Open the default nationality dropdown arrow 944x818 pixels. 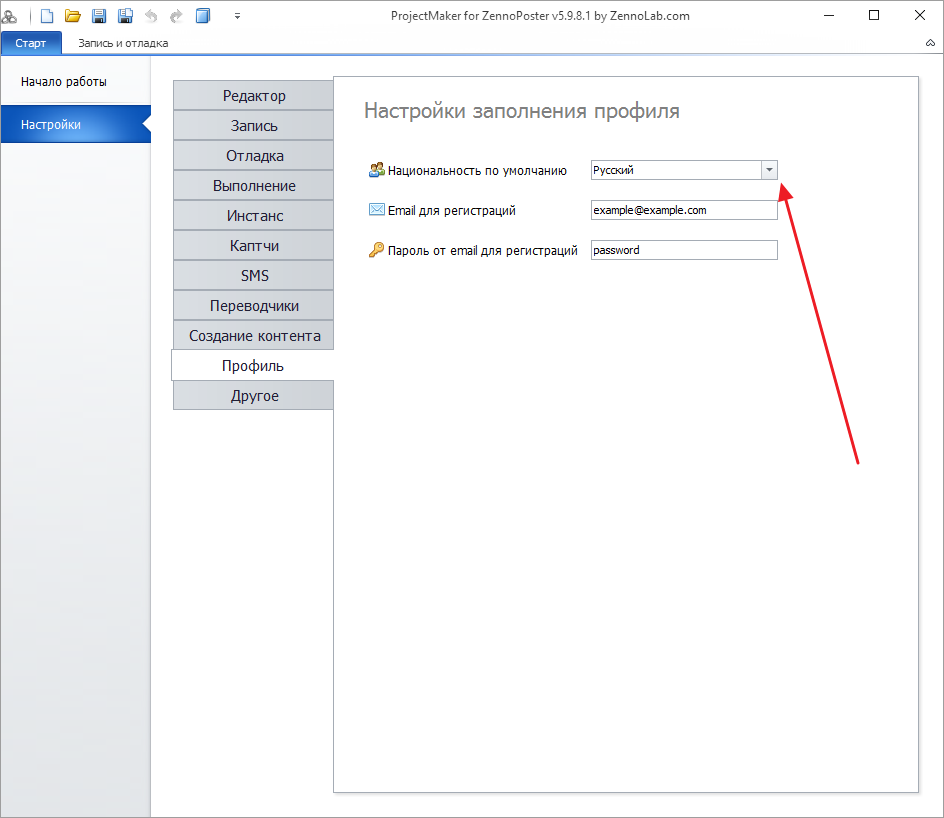tap(769, 170)
